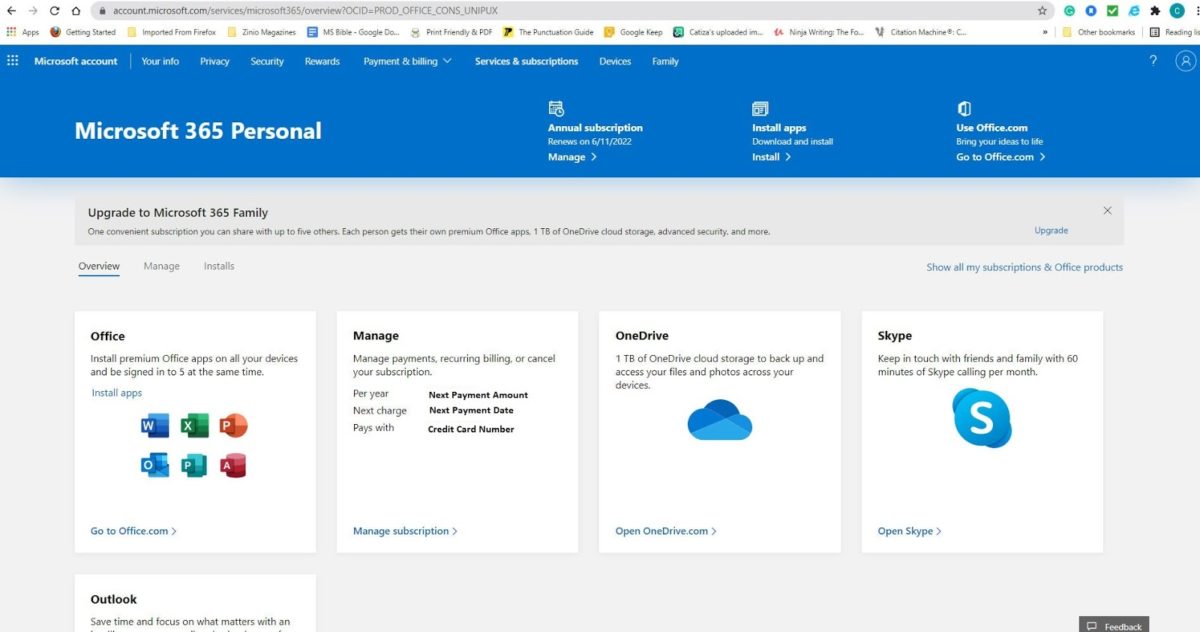
Task: Click the browser back arrow
Action: [x=13, y=11]
